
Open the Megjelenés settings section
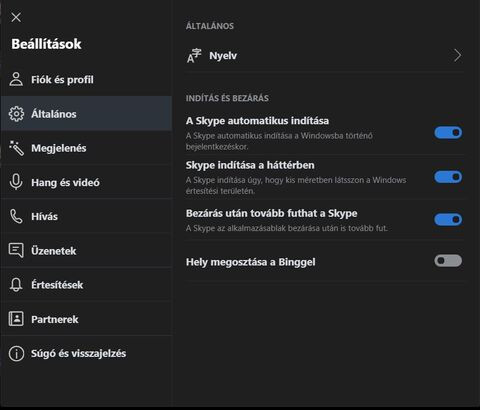[x=87, y=148]
